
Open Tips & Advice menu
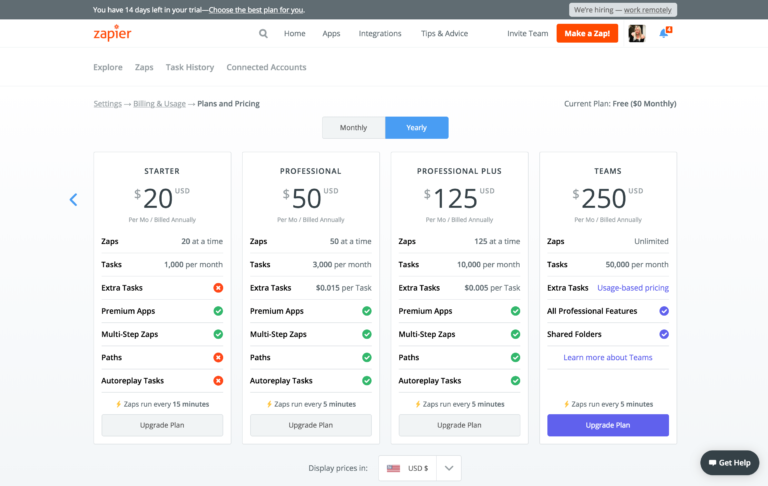444,33
